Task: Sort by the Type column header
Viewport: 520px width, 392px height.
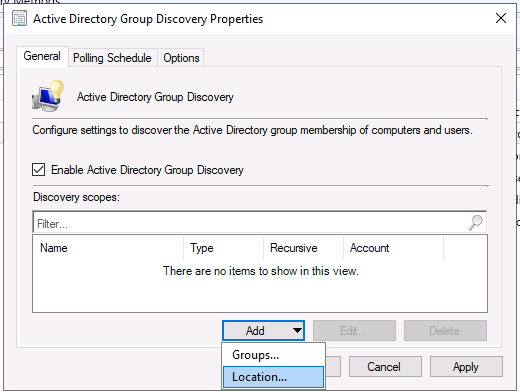Action: (x=223, y=248)
